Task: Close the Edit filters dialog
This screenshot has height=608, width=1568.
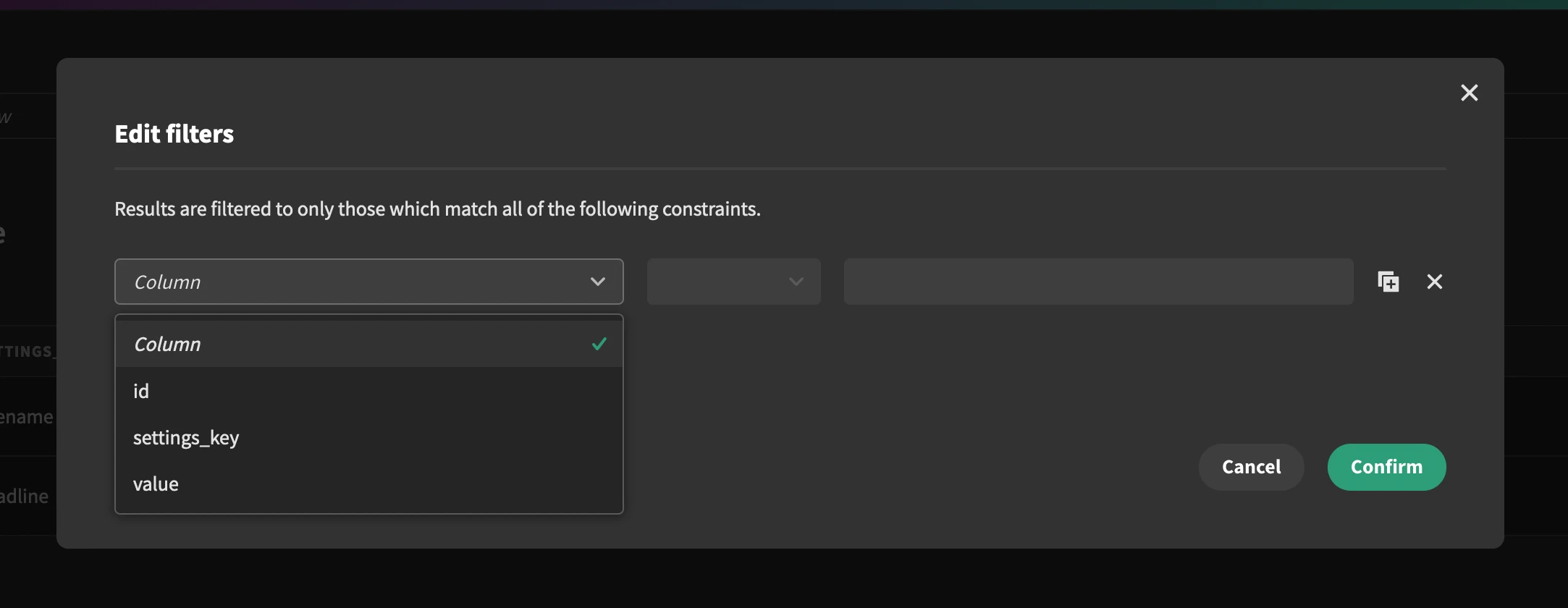Action: [1469, 93]
